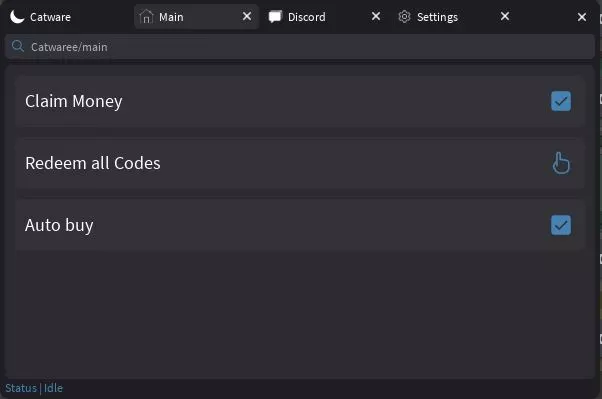Click the Discord chat bubble icon
This screenshot has height=399, width=602.
275,17
